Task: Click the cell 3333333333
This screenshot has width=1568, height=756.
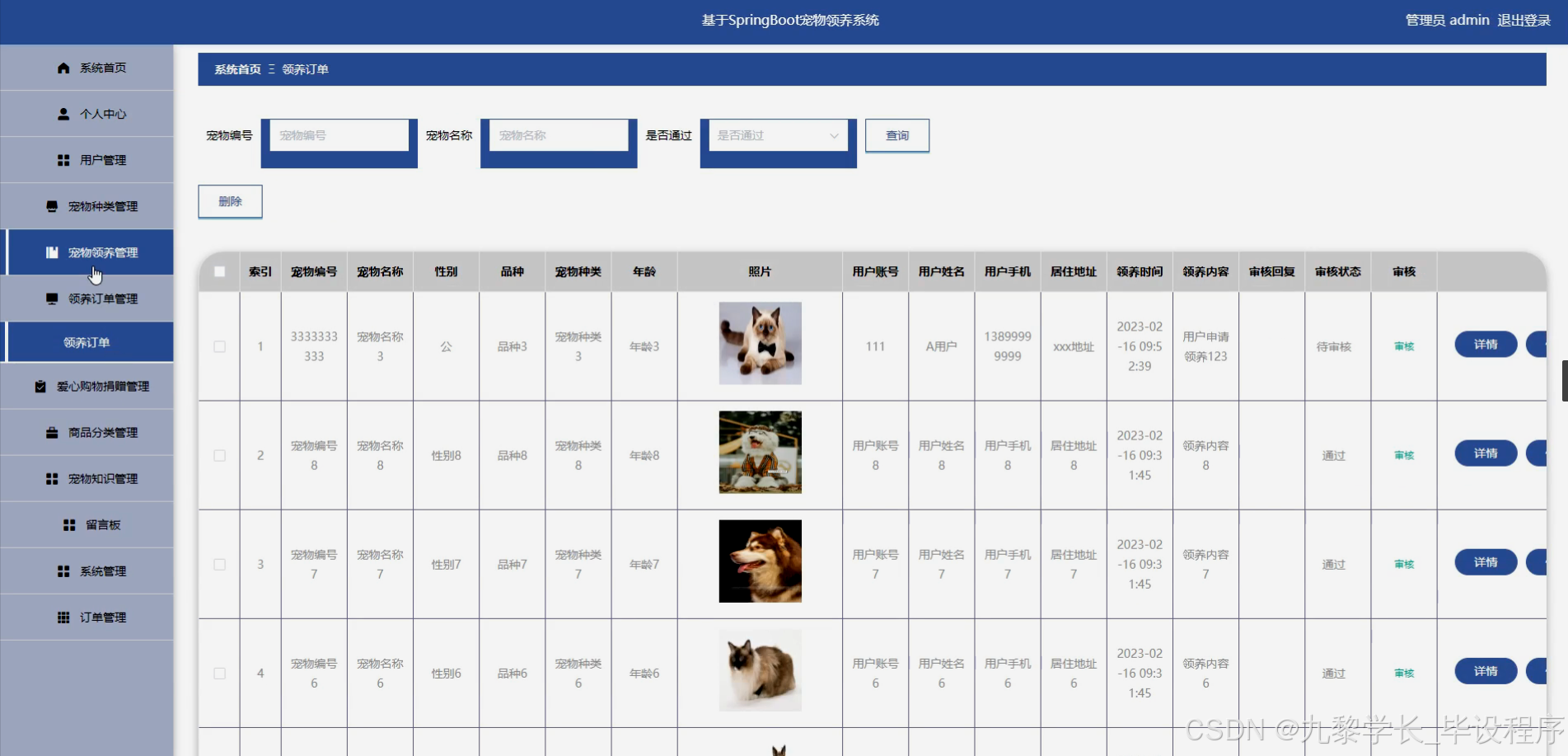Action: (314, 346)
